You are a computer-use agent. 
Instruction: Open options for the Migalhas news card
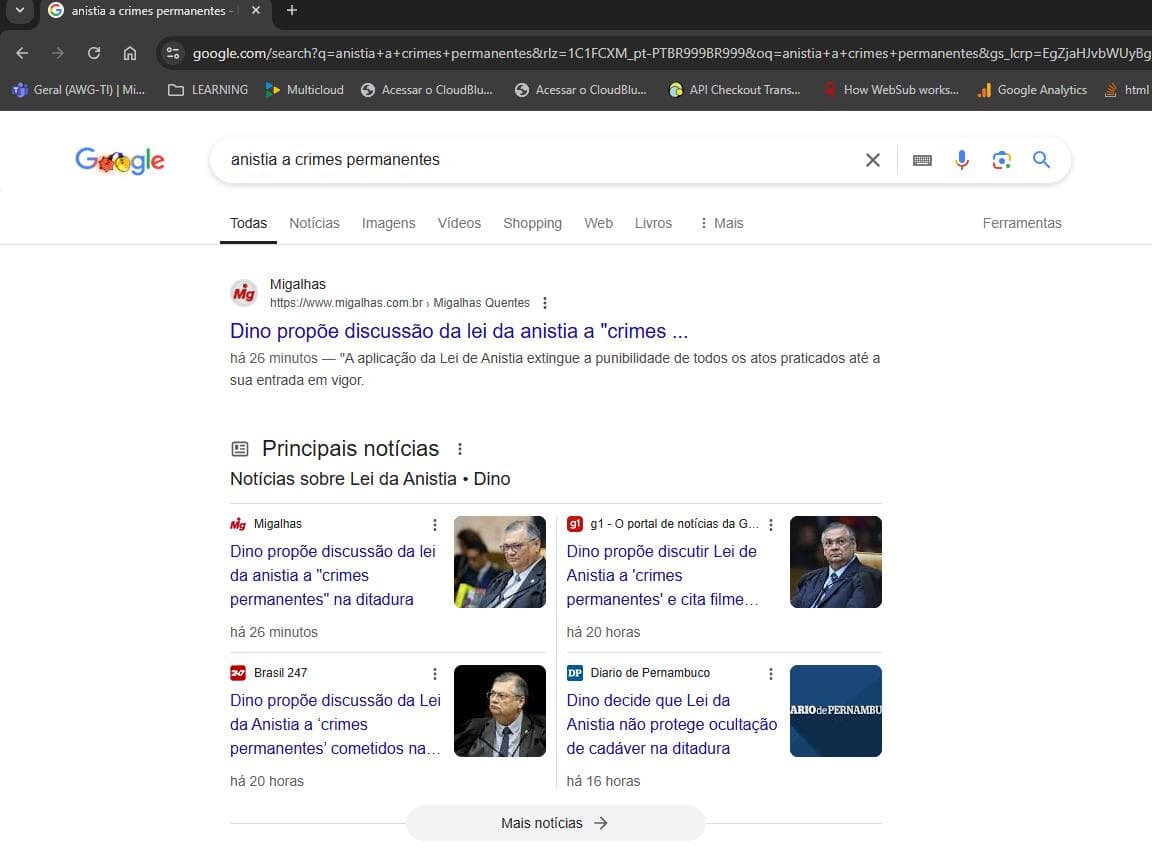[435, 525]
